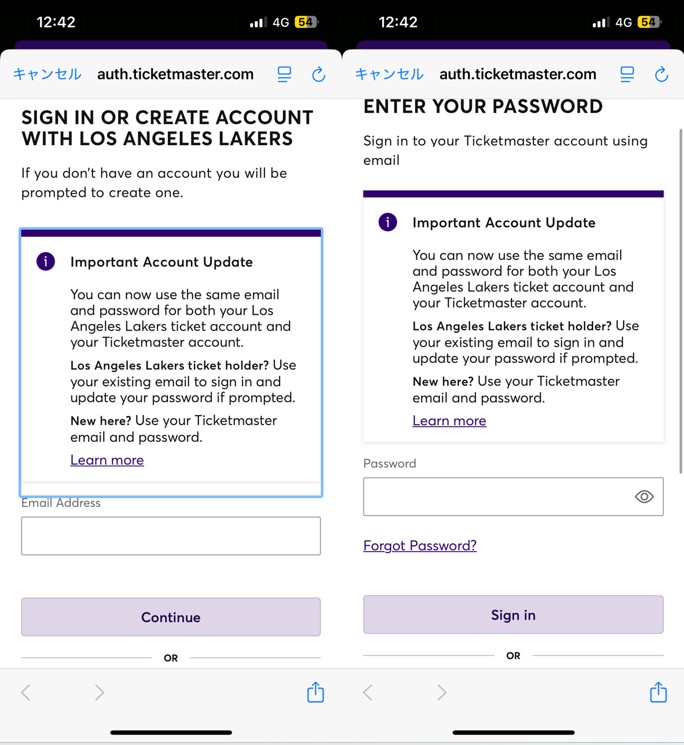684x745 pixels.
Task: Open Learn more link on sign-in page
Action: coord(107,460)
